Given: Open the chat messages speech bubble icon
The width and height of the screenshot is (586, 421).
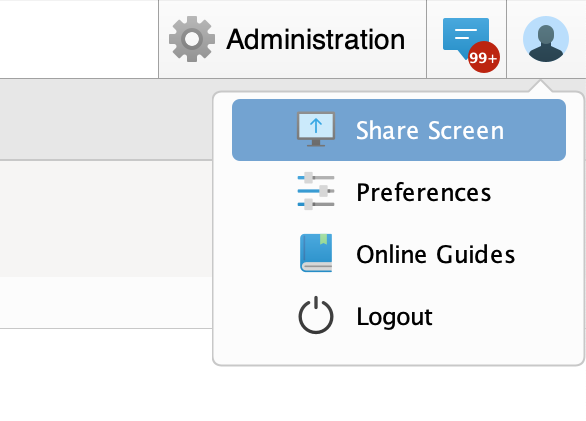Looking at the screenshot, I should point(466,39).
